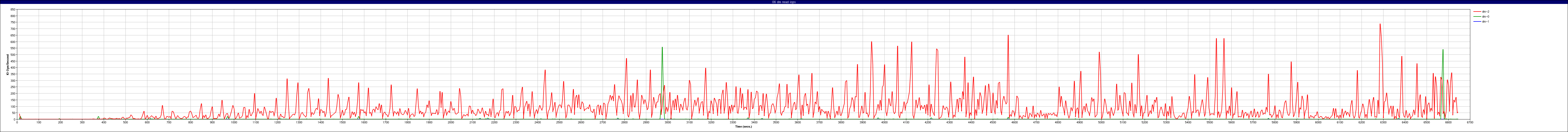Click the 6700 tick on the x-axis
The image size is (1568, 132).
(1470, 122)
